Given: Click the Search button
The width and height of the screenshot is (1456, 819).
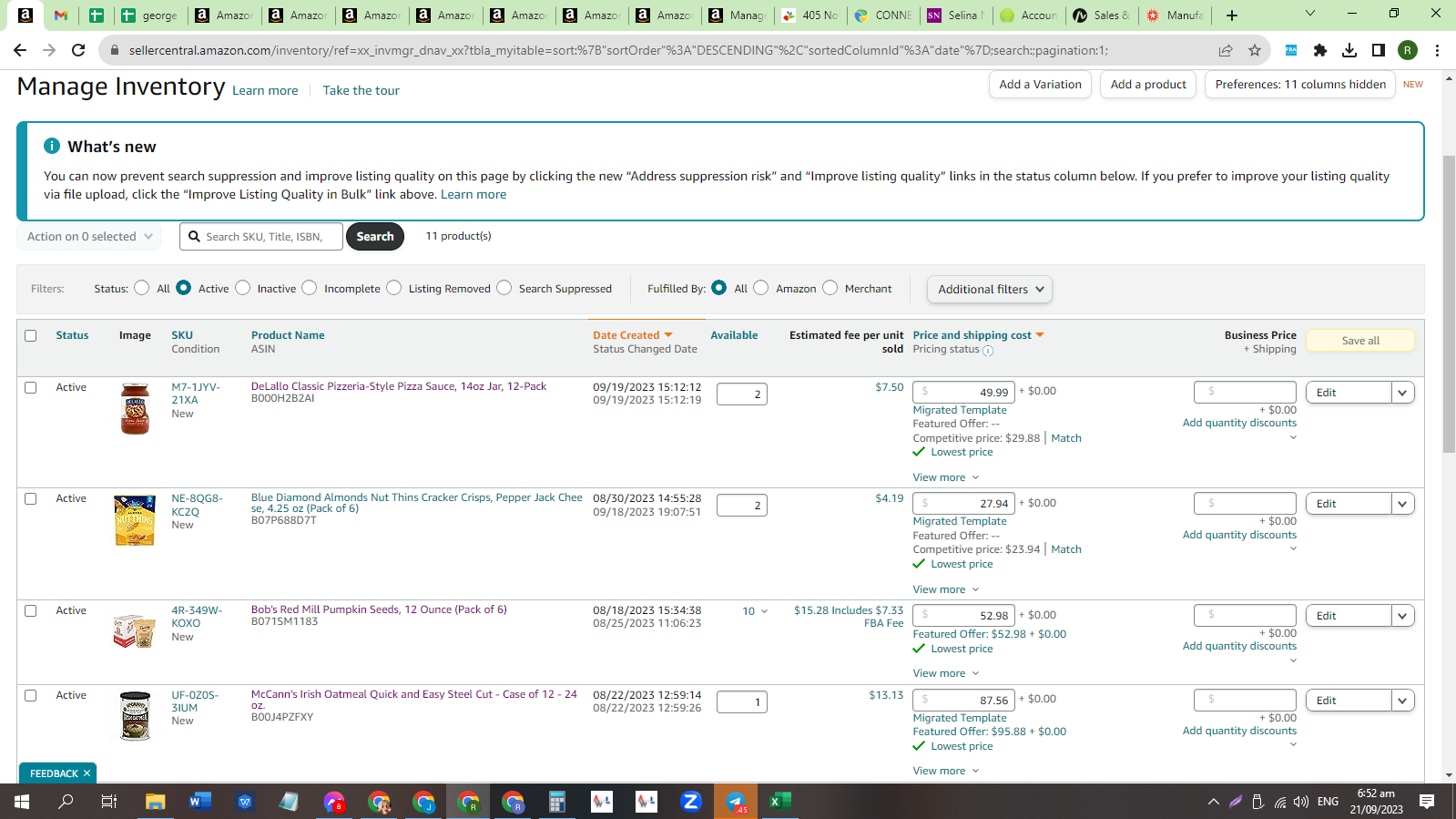Looking at the screenshot, I should point(375,237).
